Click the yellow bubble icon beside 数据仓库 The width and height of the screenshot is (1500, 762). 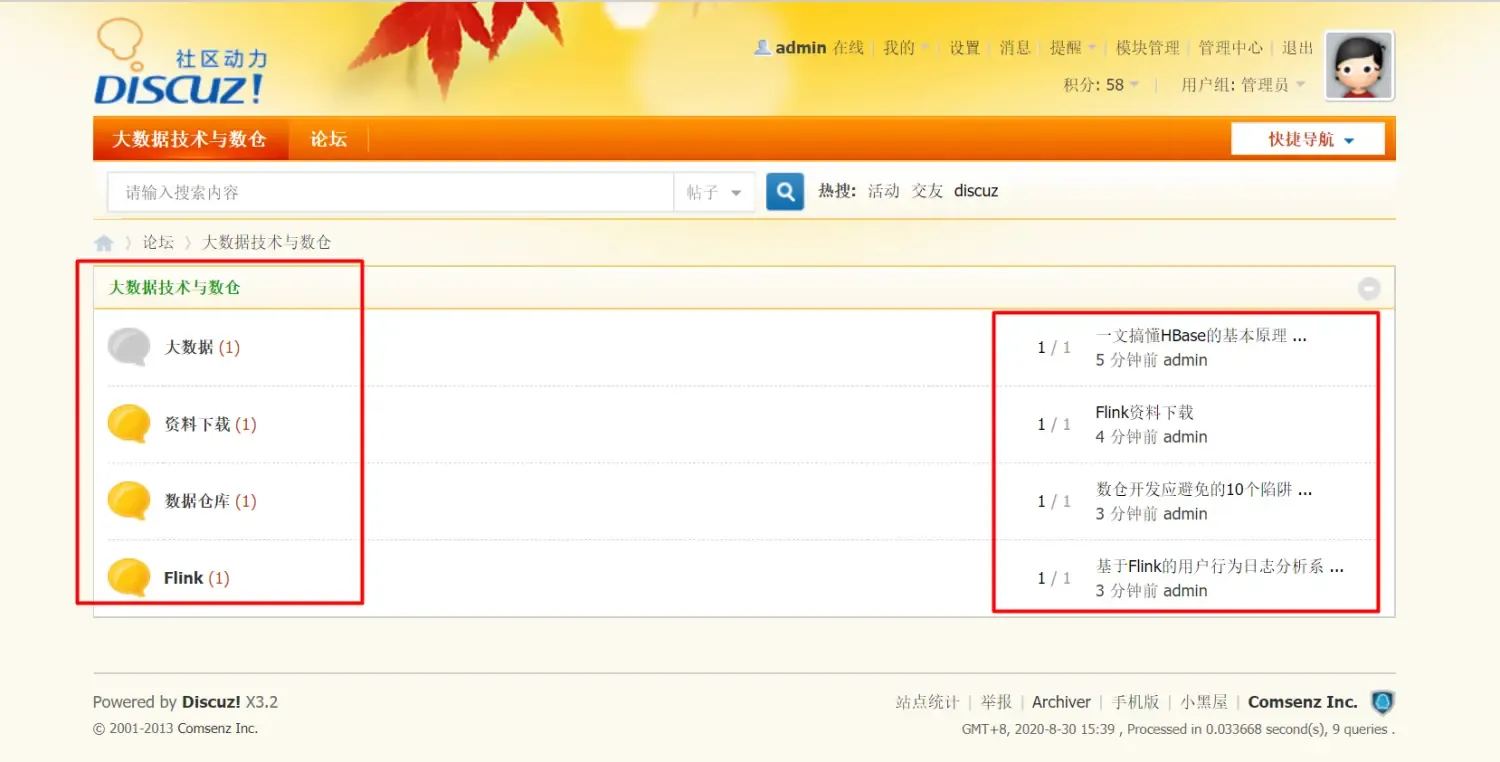coord(128,500)
